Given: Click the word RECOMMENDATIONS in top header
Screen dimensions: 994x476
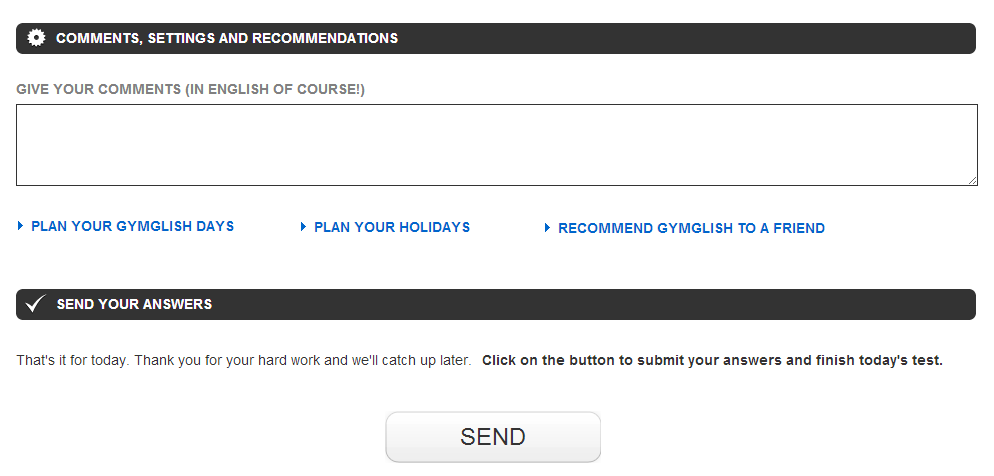Looking at the screenshot, I should pos(325,38).
